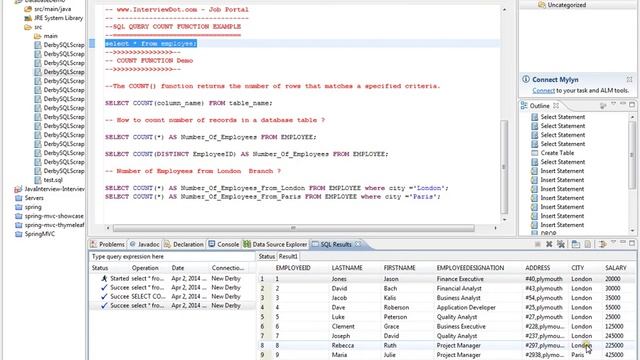
Task: Click EMPLOYEEID column header
Action: (293, 268)
